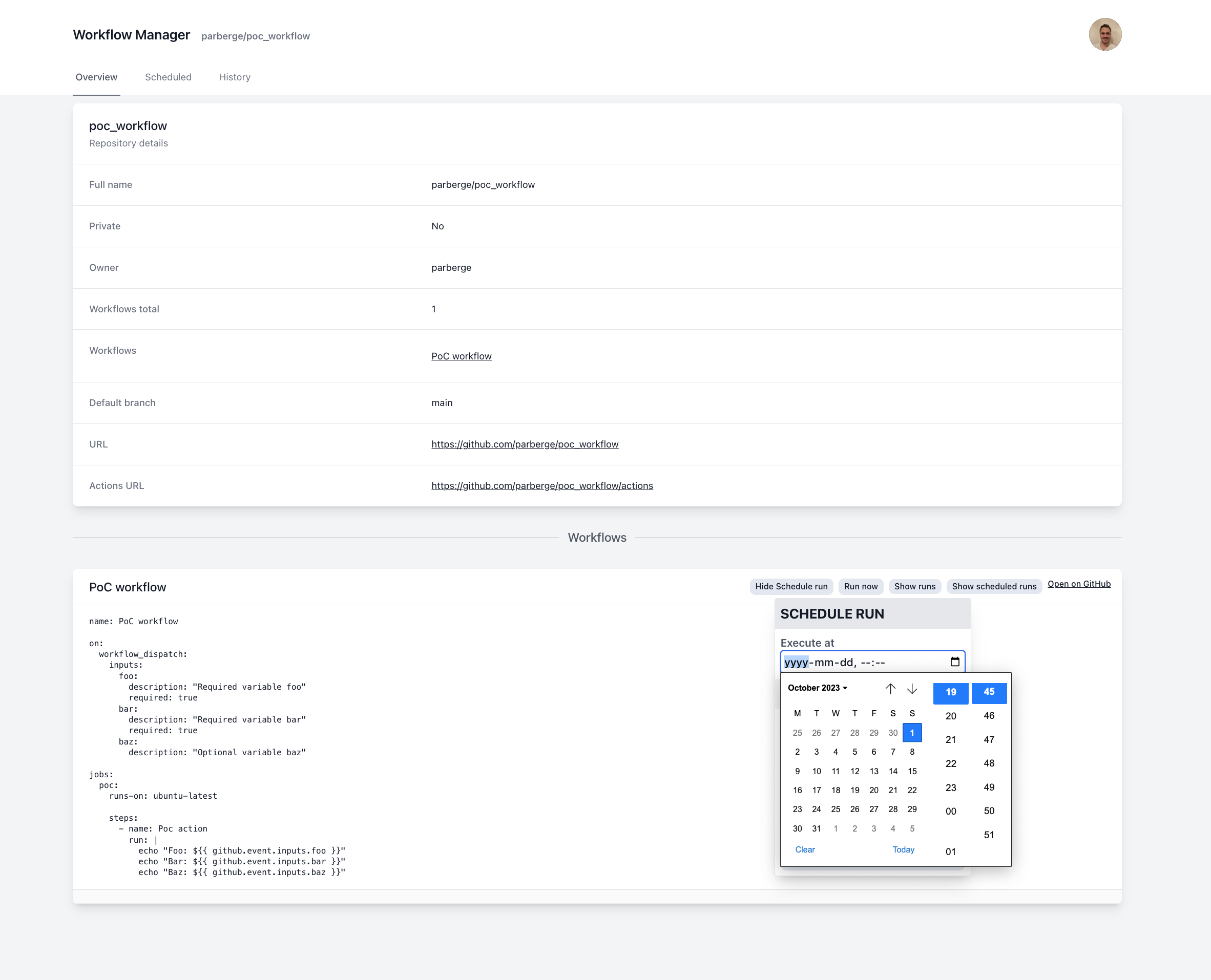Go to next month using the down arrow

(912, 689)
